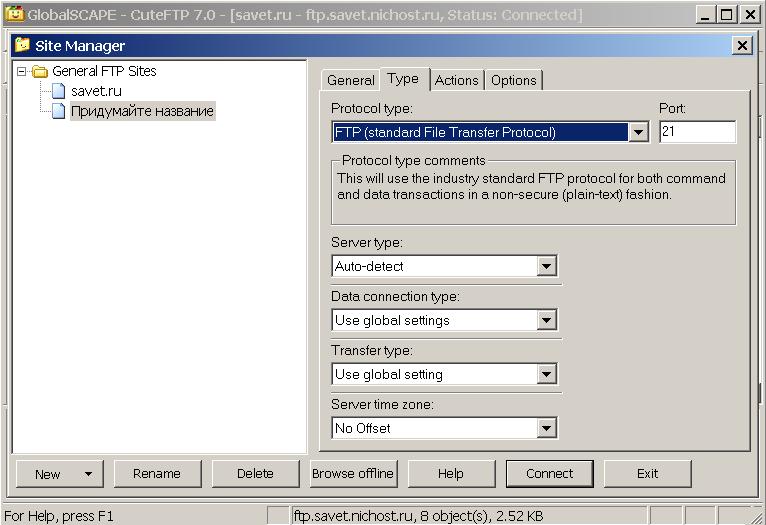766x525 pixels.
Task: Open the Transfer type dropdown
Action: (546, 375)
